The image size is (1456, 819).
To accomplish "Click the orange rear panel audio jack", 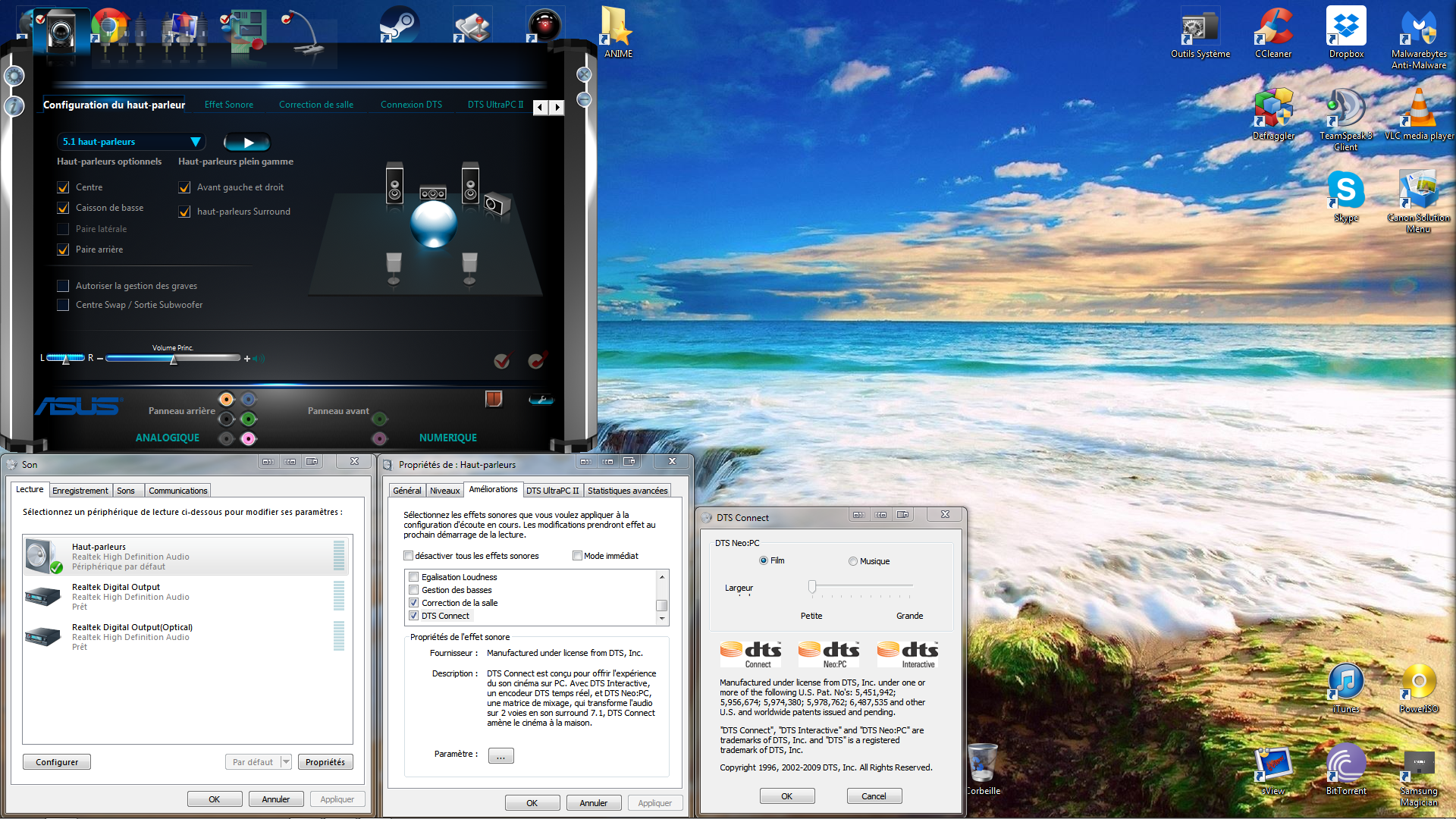I will pos(226,399).
